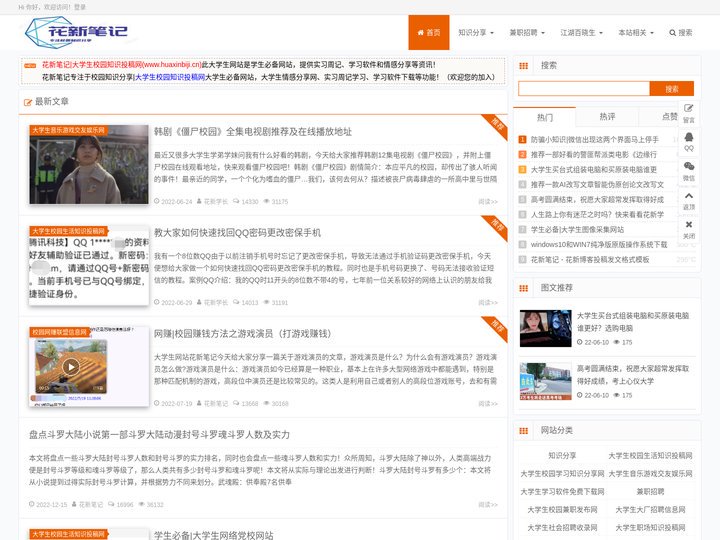Screen dimensions: 720x540
Task: Click the 游戏演员 video thumbnail
Action: click(x=89, y=366)
